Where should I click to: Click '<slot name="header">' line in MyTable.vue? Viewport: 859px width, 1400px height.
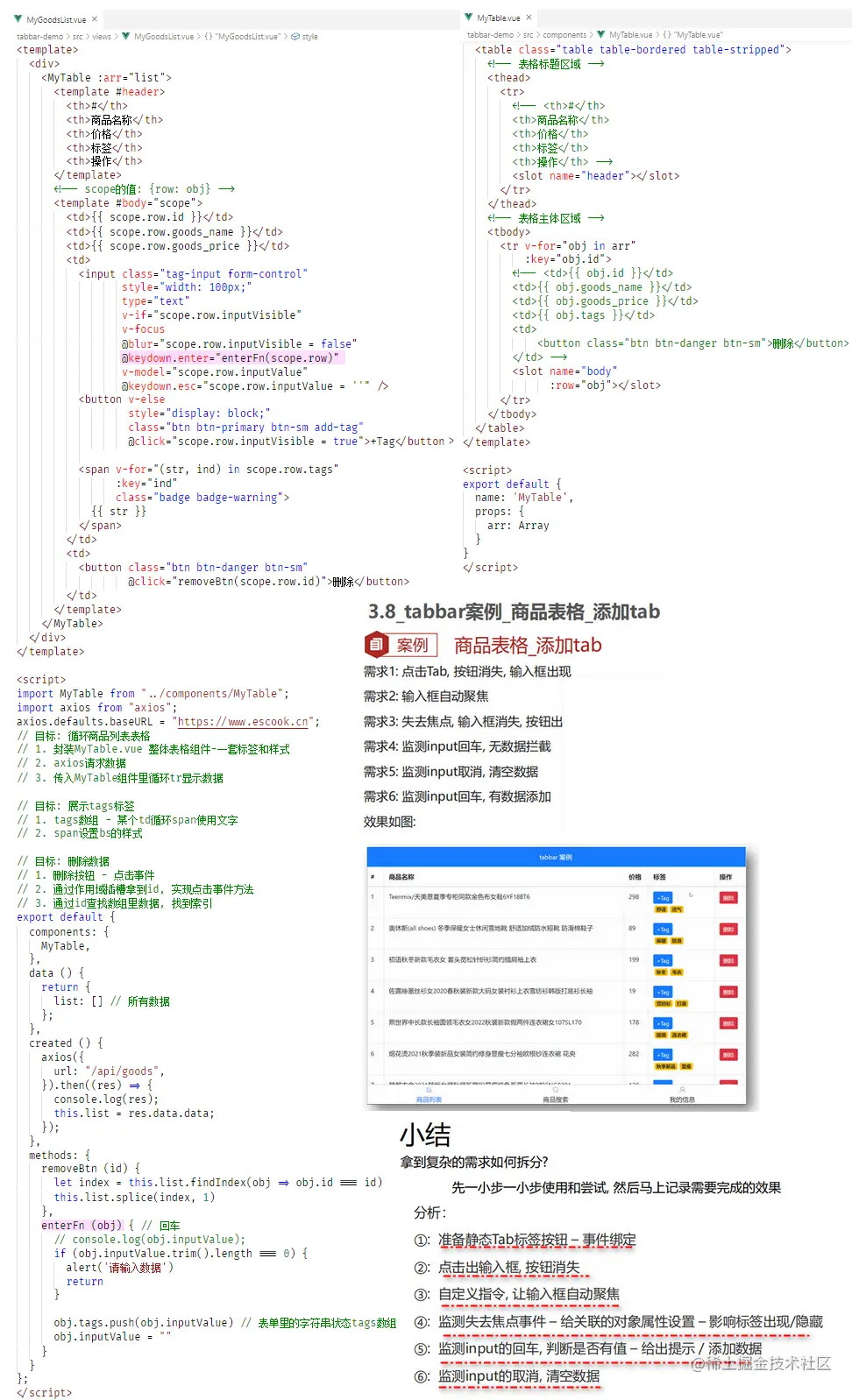(x=596, y=176)
